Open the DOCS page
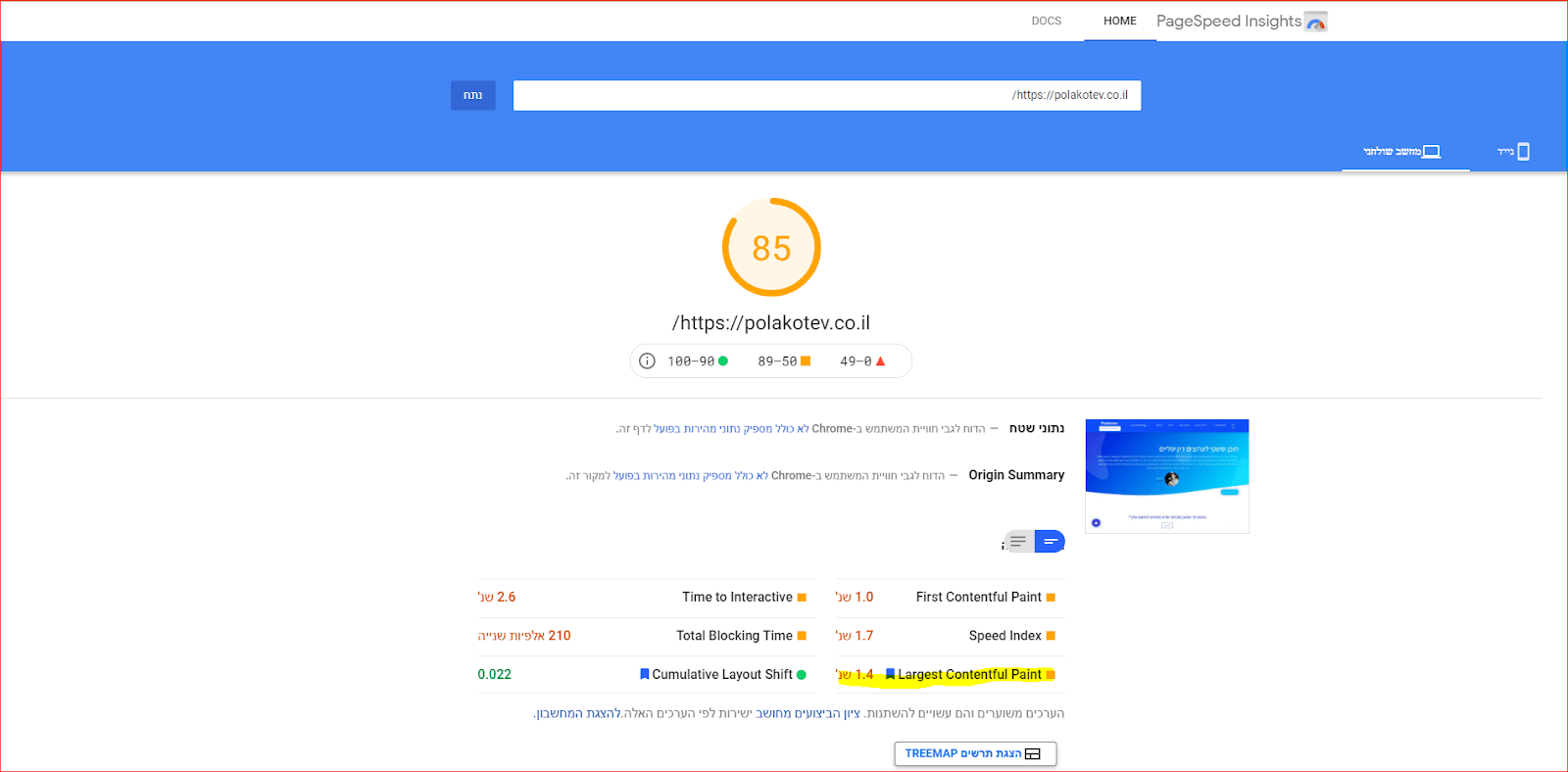This screenshot has height=772, width=1568. click(1047, 21)
